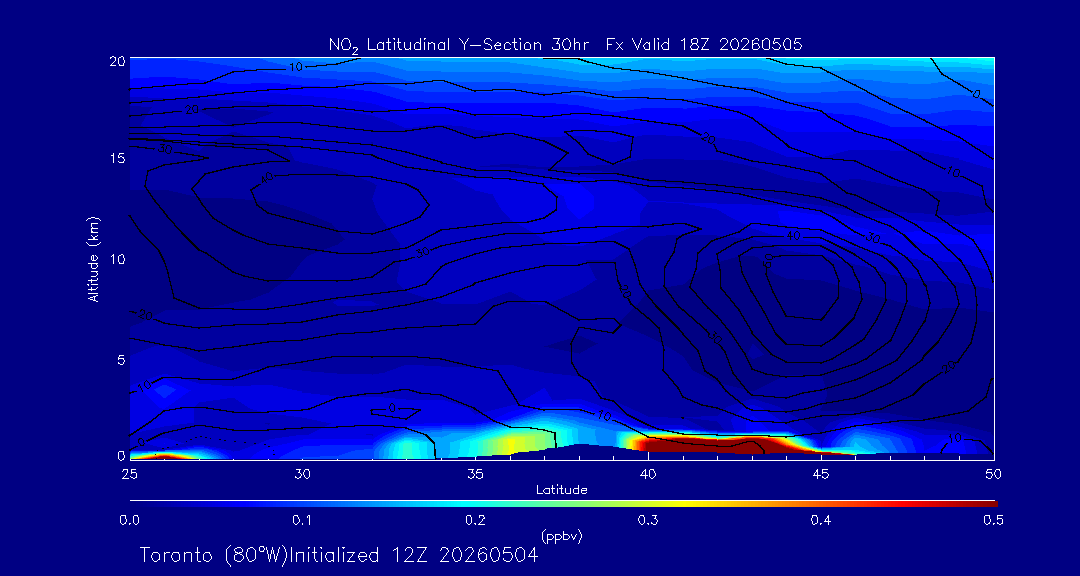Click the colorbar value label 0.2
1080x576 pixels.
pyautogui.click(x=475, y=521)
